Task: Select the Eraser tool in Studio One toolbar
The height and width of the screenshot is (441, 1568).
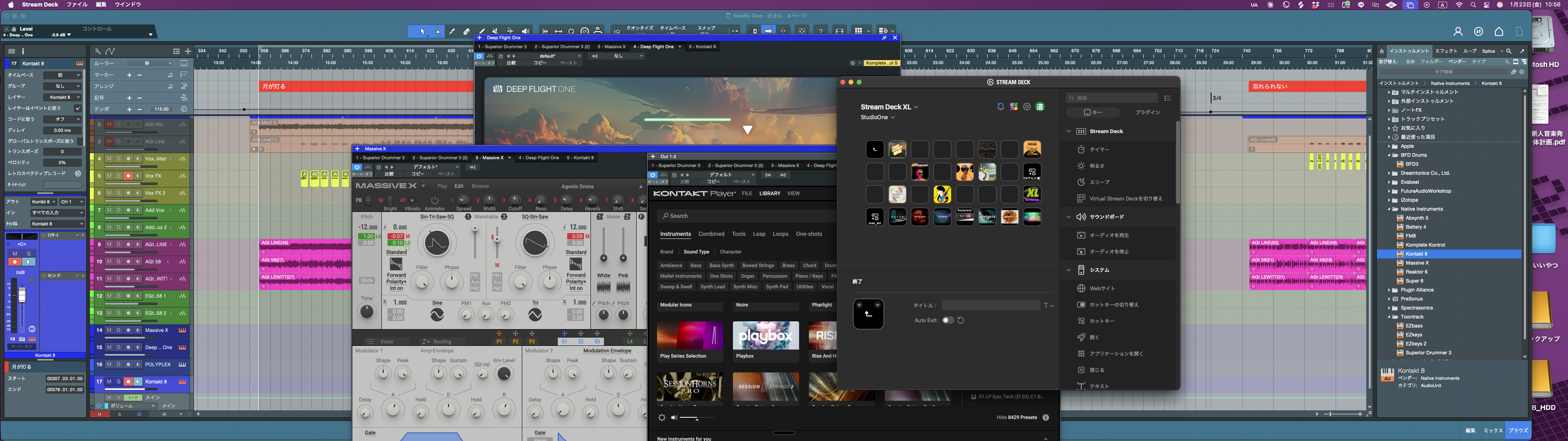Action: [466, 31]
